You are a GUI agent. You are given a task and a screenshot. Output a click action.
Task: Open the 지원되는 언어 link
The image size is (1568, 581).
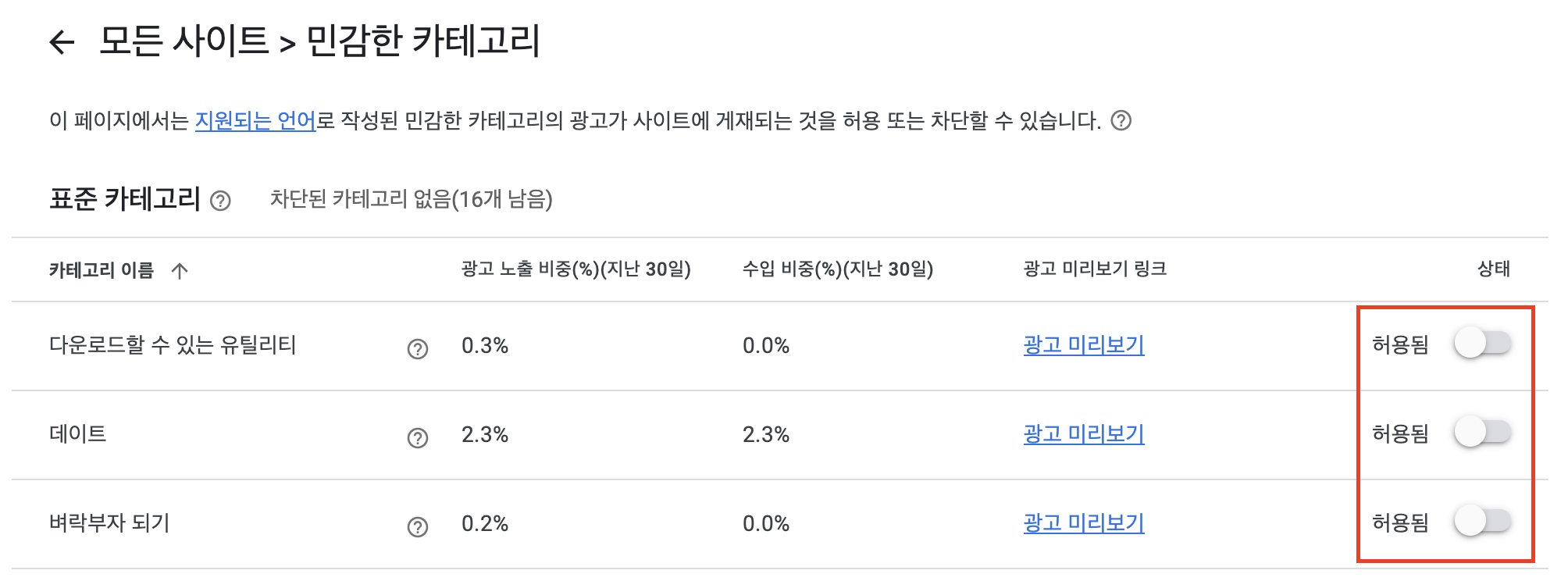pyautogui.click(x=254, y=119)
